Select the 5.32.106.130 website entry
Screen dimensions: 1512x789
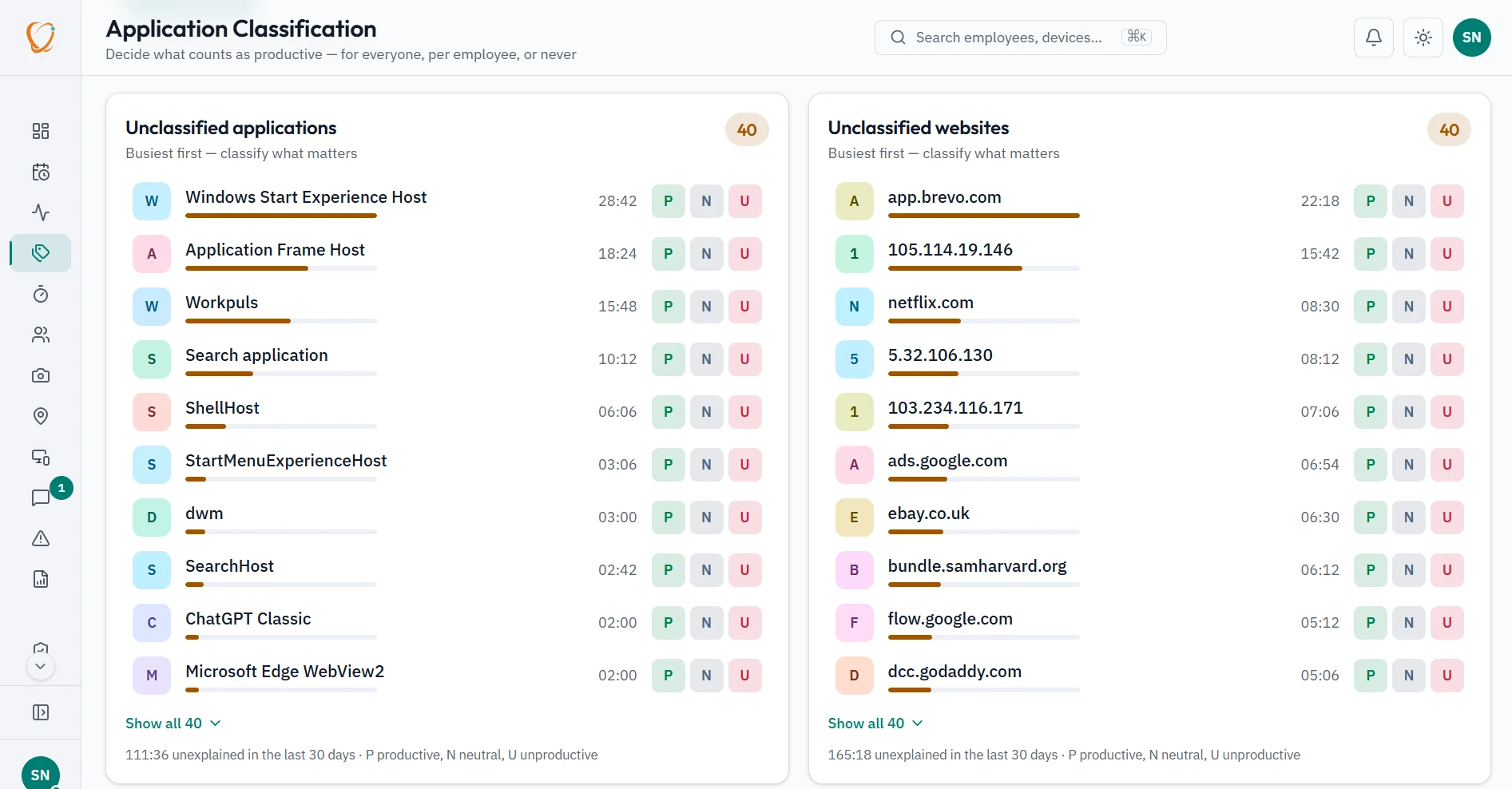point(940,355)
